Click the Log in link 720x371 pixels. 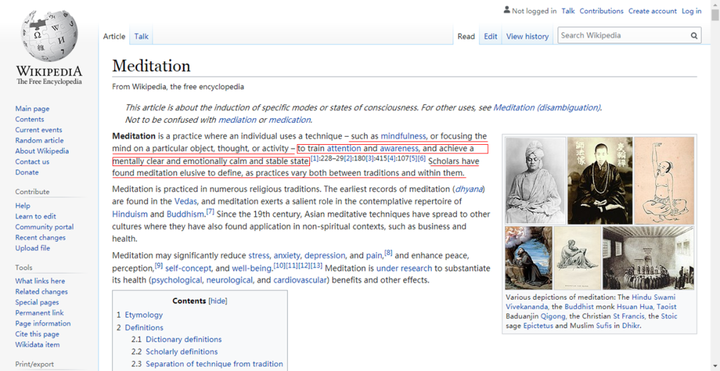pyautogui.click(x=692, y=11)
